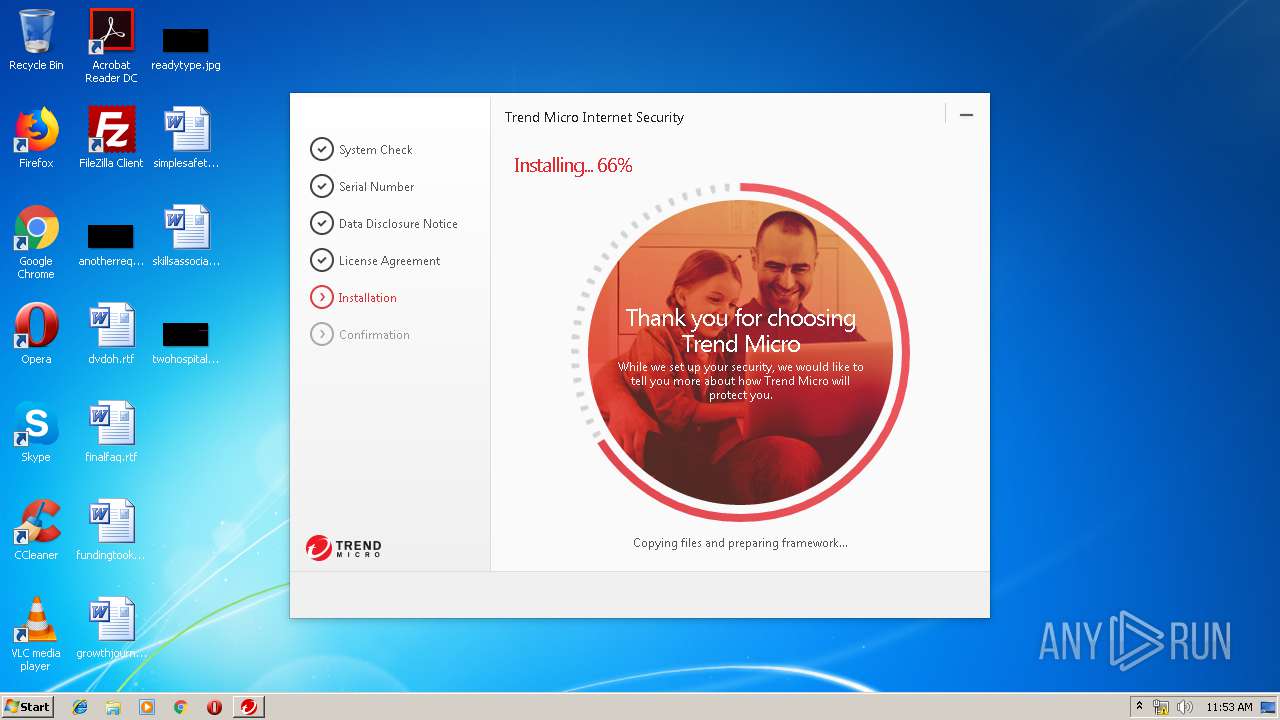
Task: Launch Acrobat Reader DC shortcut
Action: (111, 46)
